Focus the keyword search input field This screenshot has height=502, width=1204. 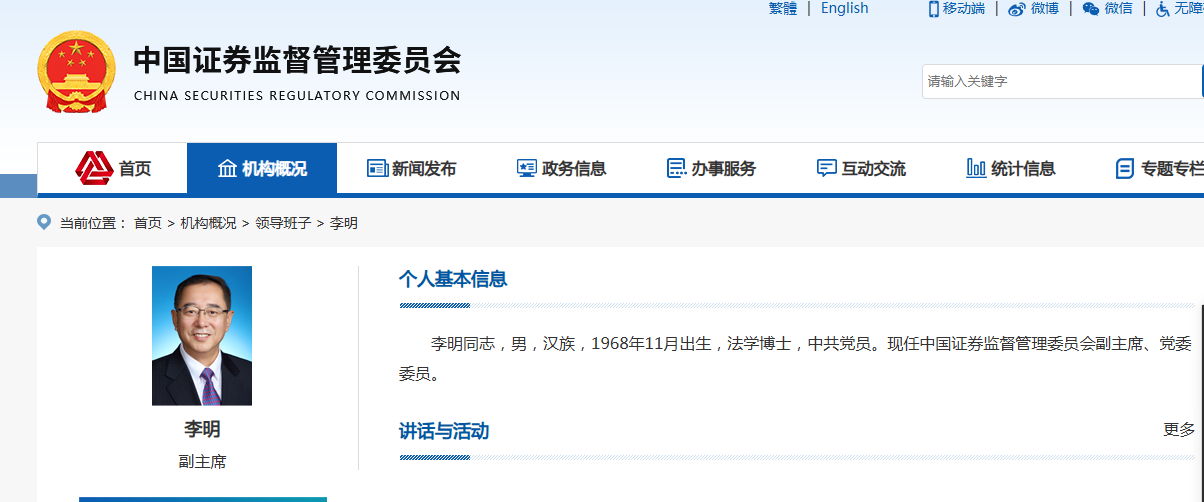[x=1060, y=81]
